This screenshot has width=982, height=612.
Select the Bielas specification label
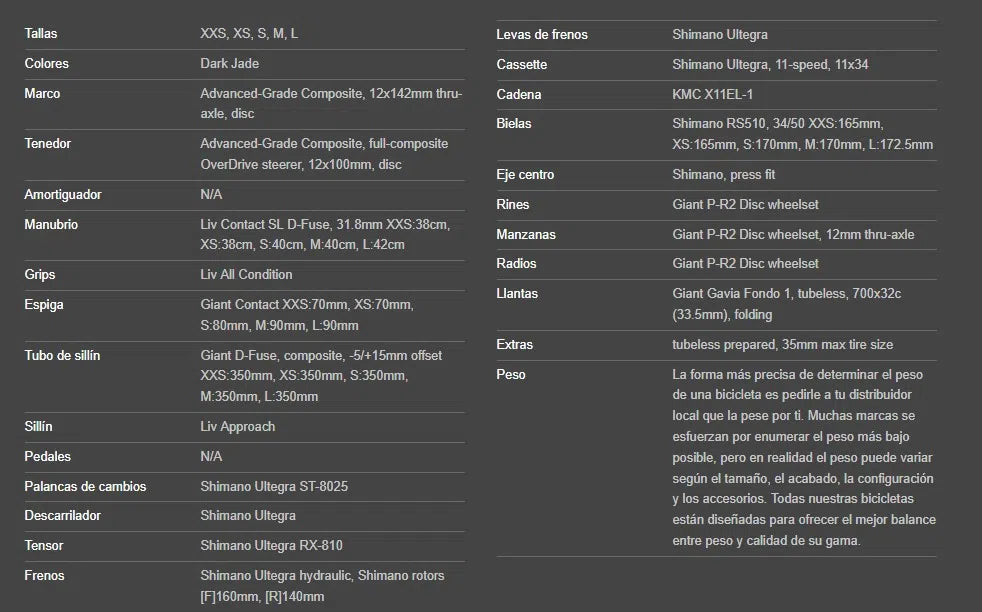[514, 124]
